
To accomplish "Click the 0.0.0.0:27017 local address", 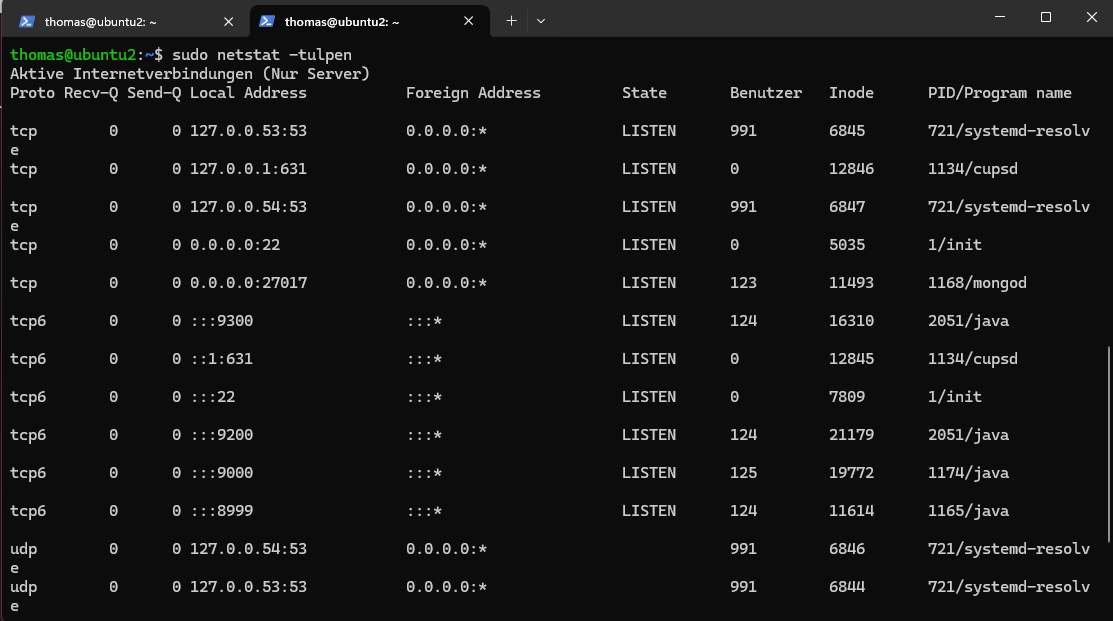I will (248, 283).
